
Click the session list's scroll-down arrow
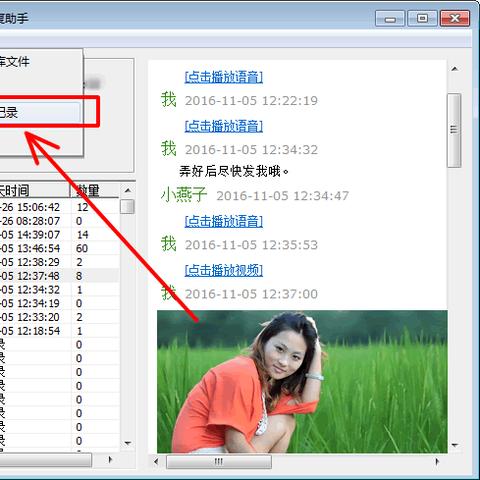127,443
